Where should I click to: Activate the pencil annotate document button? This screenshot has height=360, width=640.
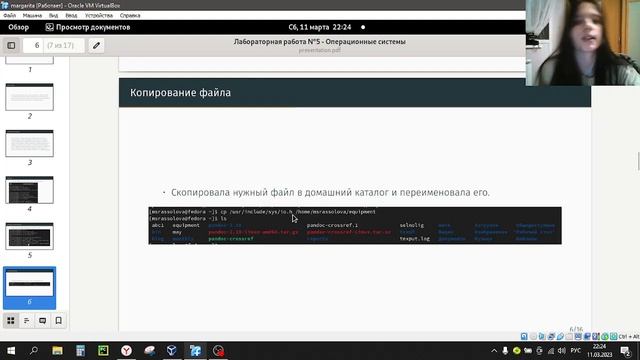tap(96, 45)
